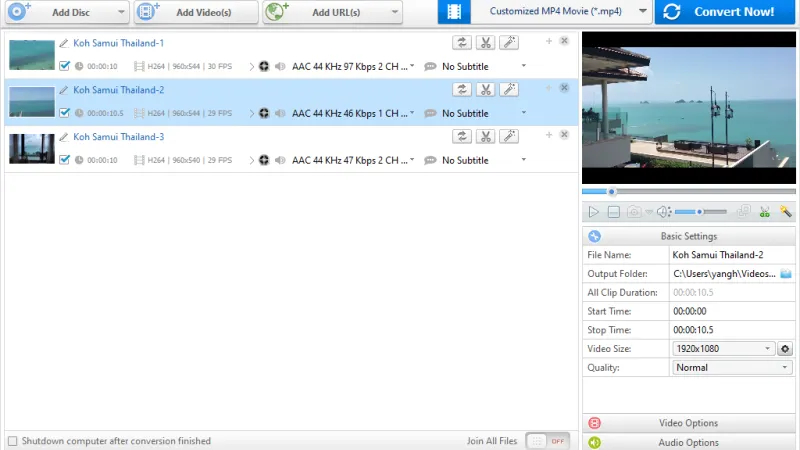
Task: Enable shutdown computer after conversion checkbox
Action: point(12,441)
